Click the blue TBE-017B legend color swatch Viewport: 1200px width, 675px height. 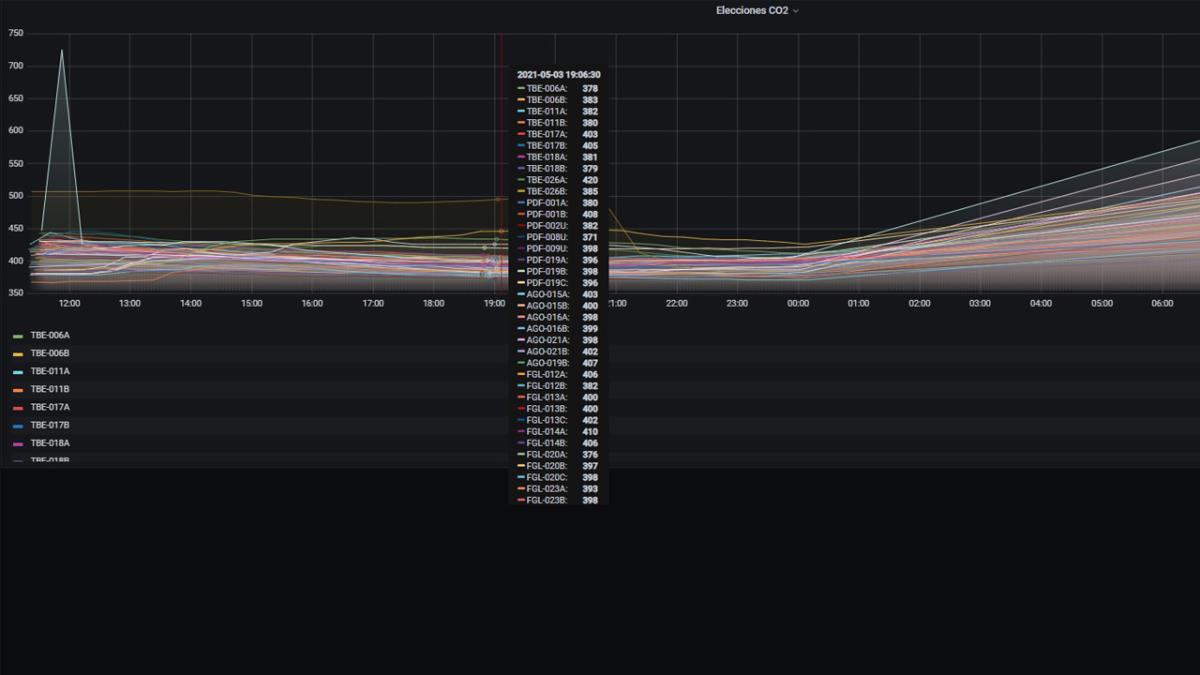click(x=18, y=426)
